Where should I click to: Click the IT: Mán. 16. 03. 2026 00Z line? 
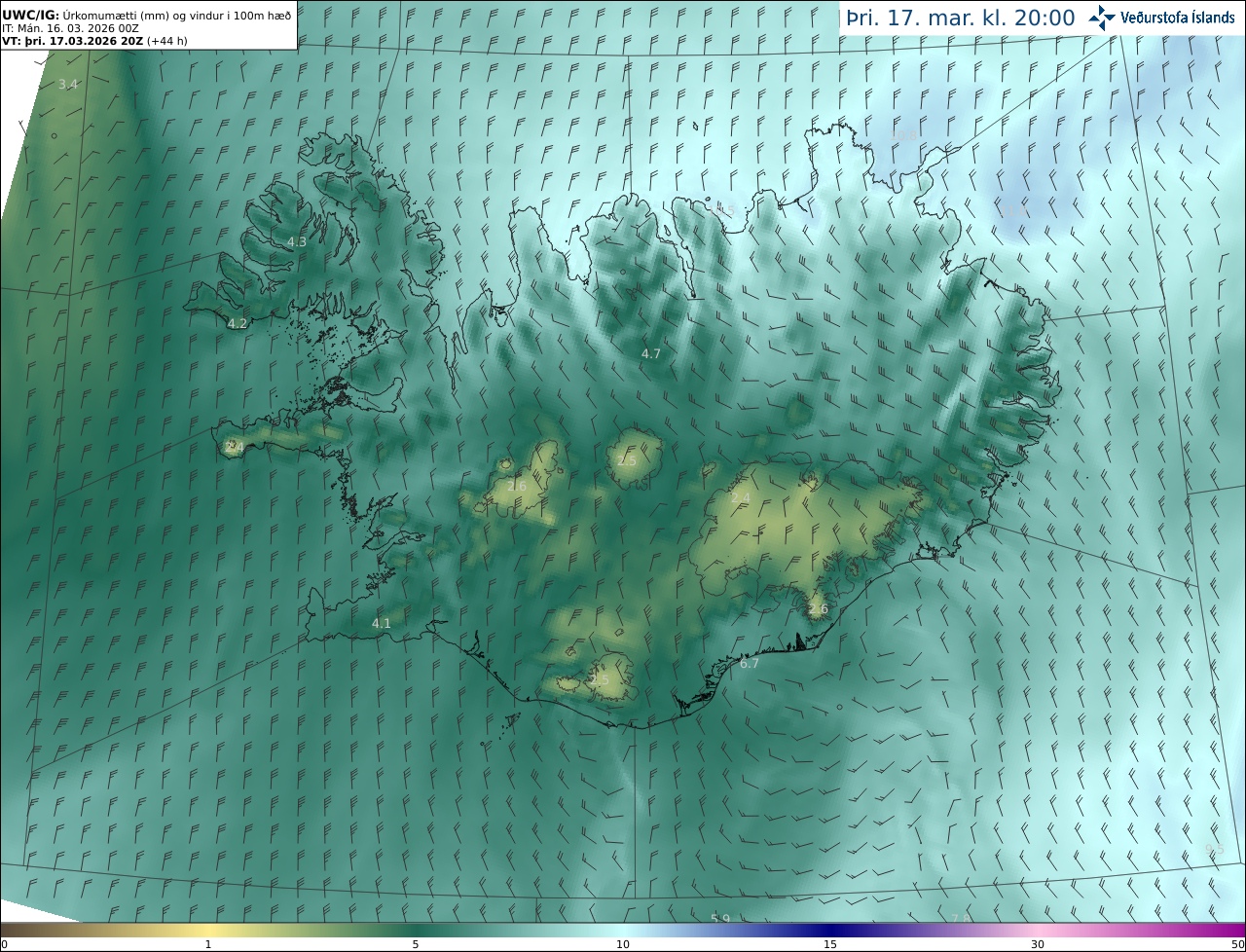(x=71, y=28)
